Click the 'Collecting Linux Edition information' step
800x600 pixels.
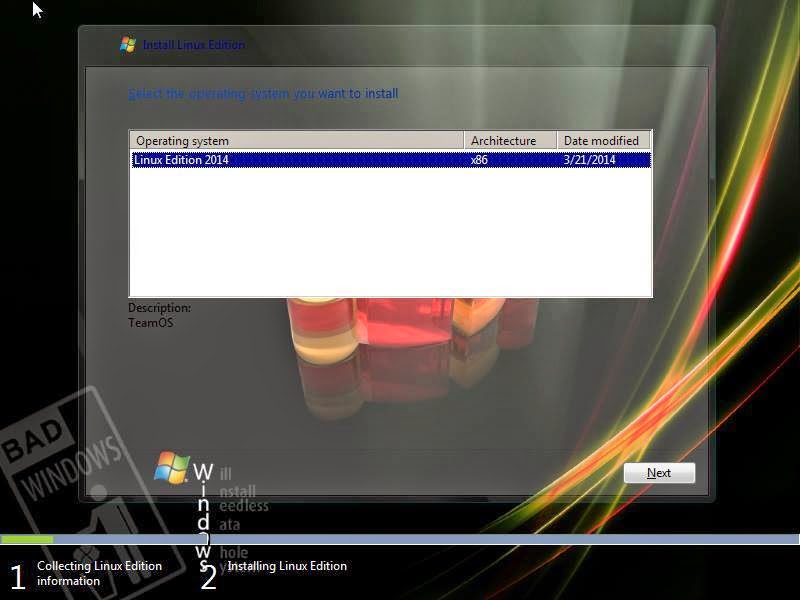99,573
